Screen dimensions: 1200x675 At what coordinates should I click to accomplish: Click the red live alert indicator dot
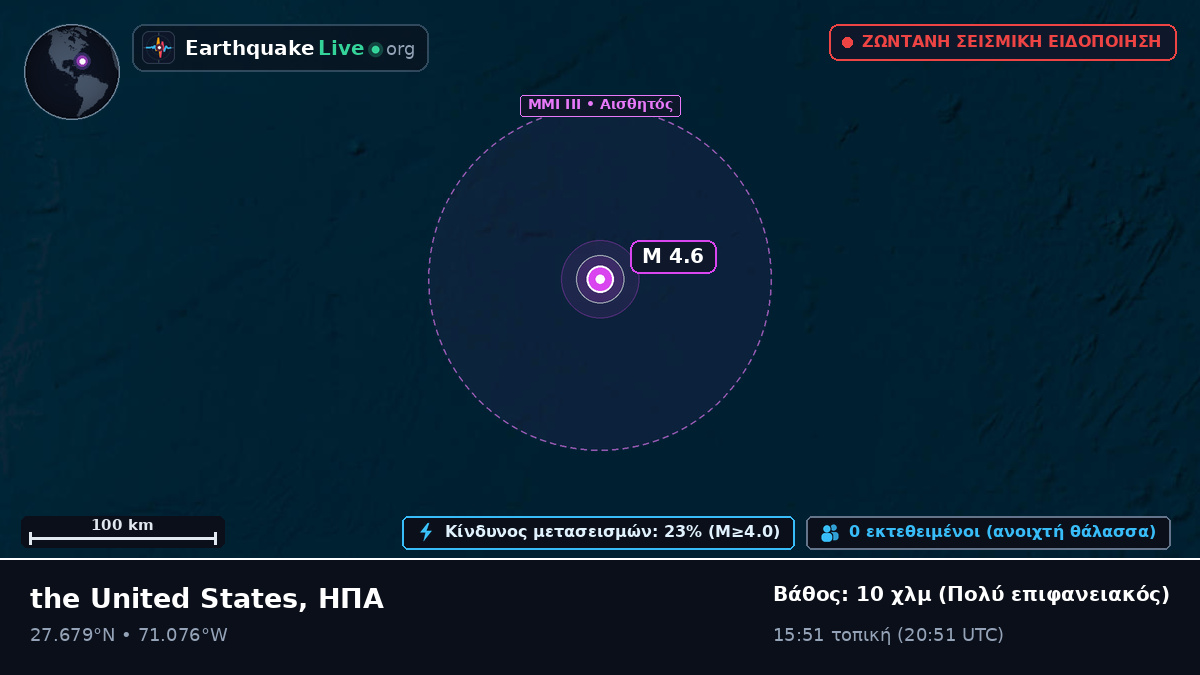click(x=847, y=42)
